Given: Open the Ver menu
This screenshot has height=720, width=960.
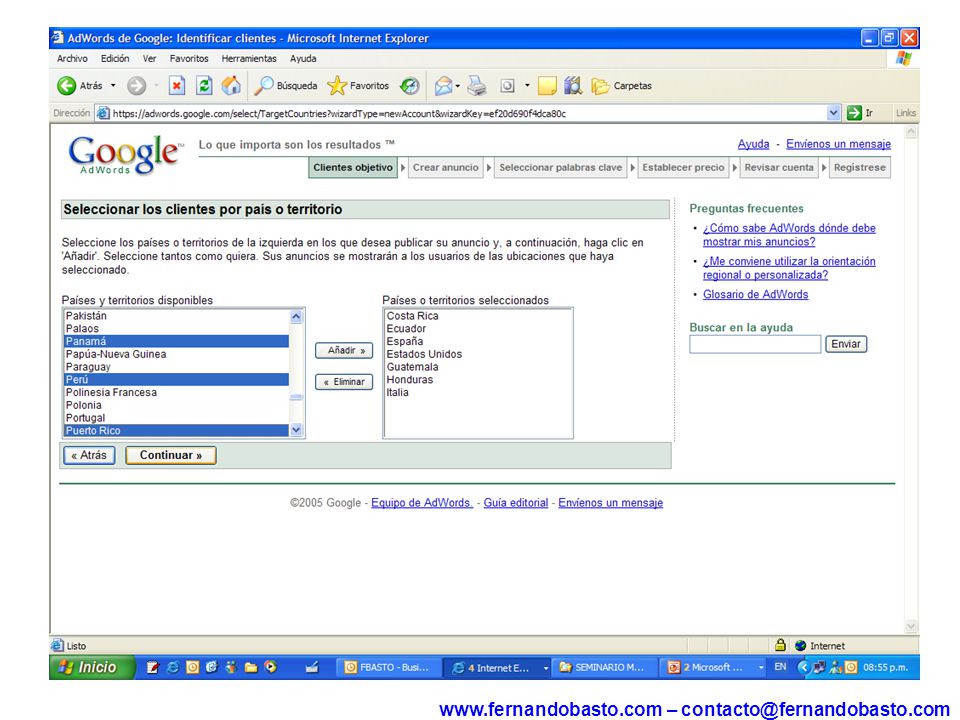Looking at the screenshot, I should 149,59.
